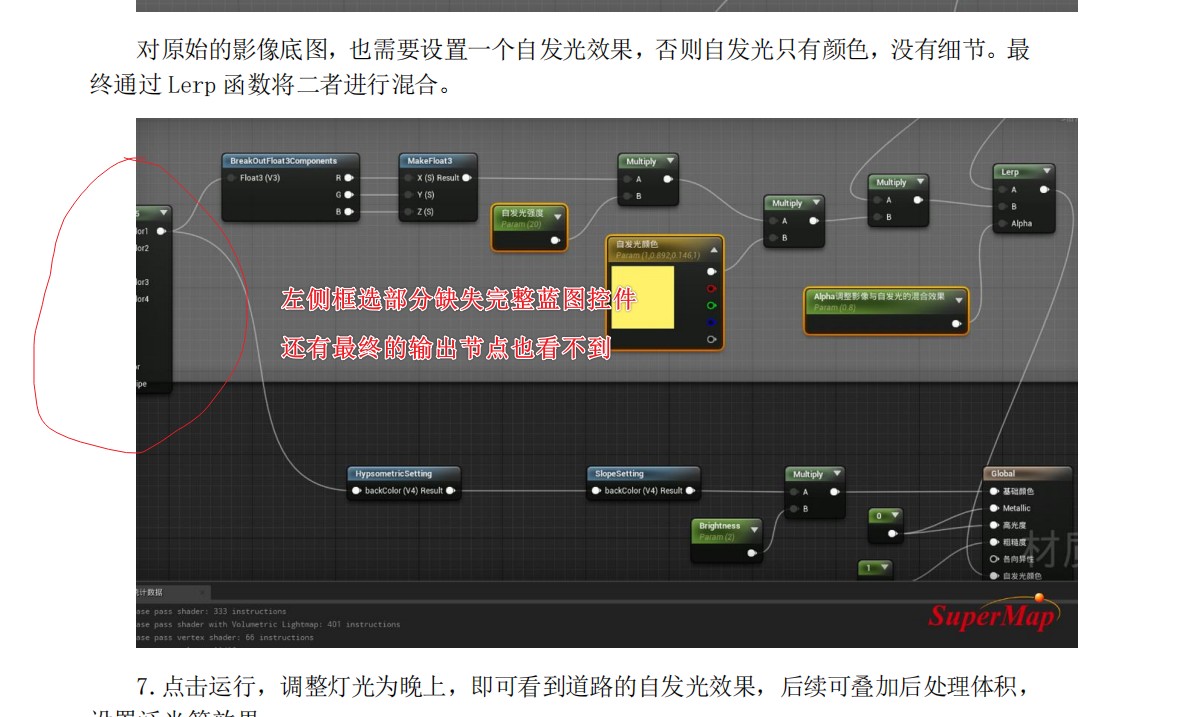This screenshot has width=1195, height=717.
Task: Click the '7.点击运行' paragraph text
Action: click(x=583, y=687)
